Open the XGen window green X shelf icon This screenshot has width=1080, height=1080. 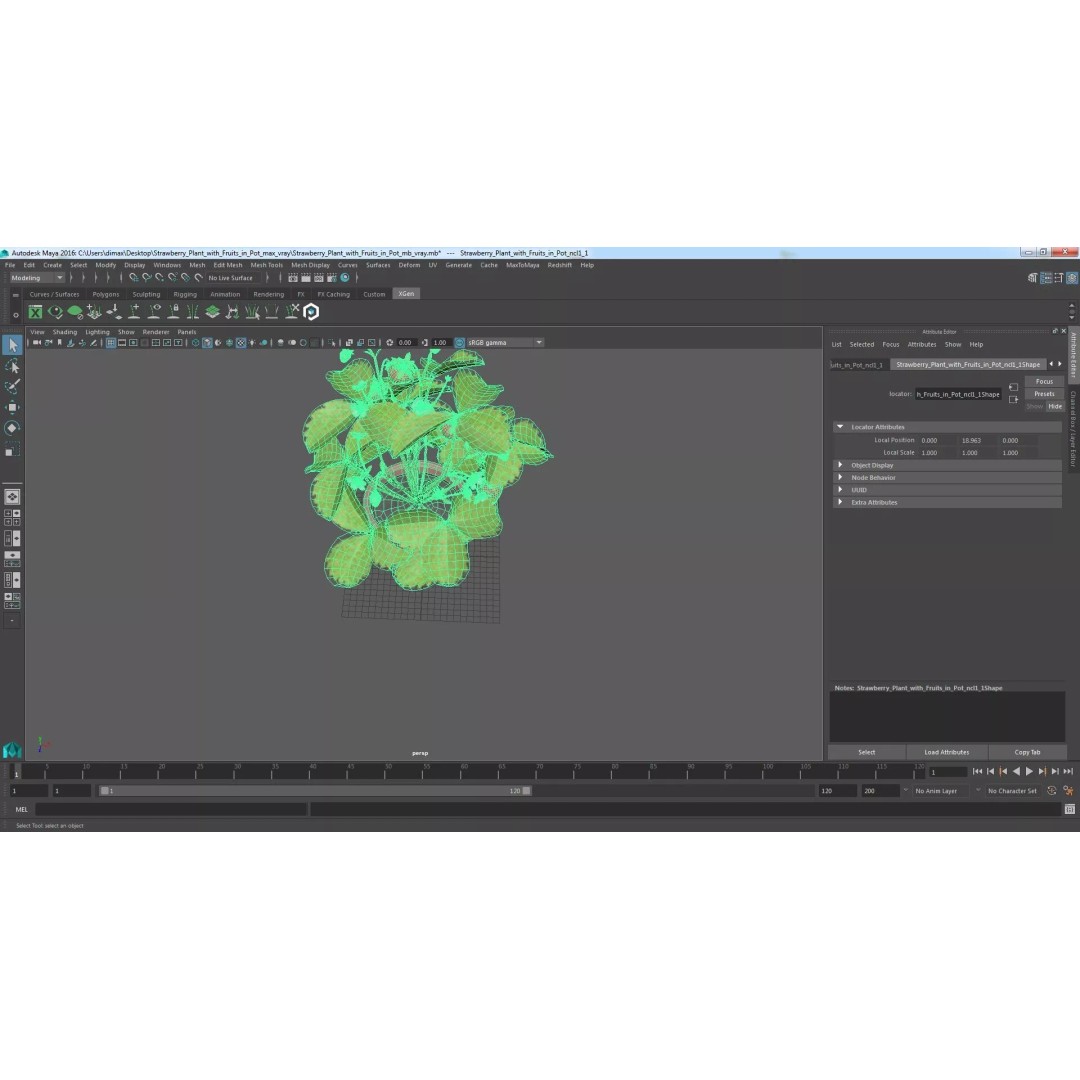pos(35,312)
